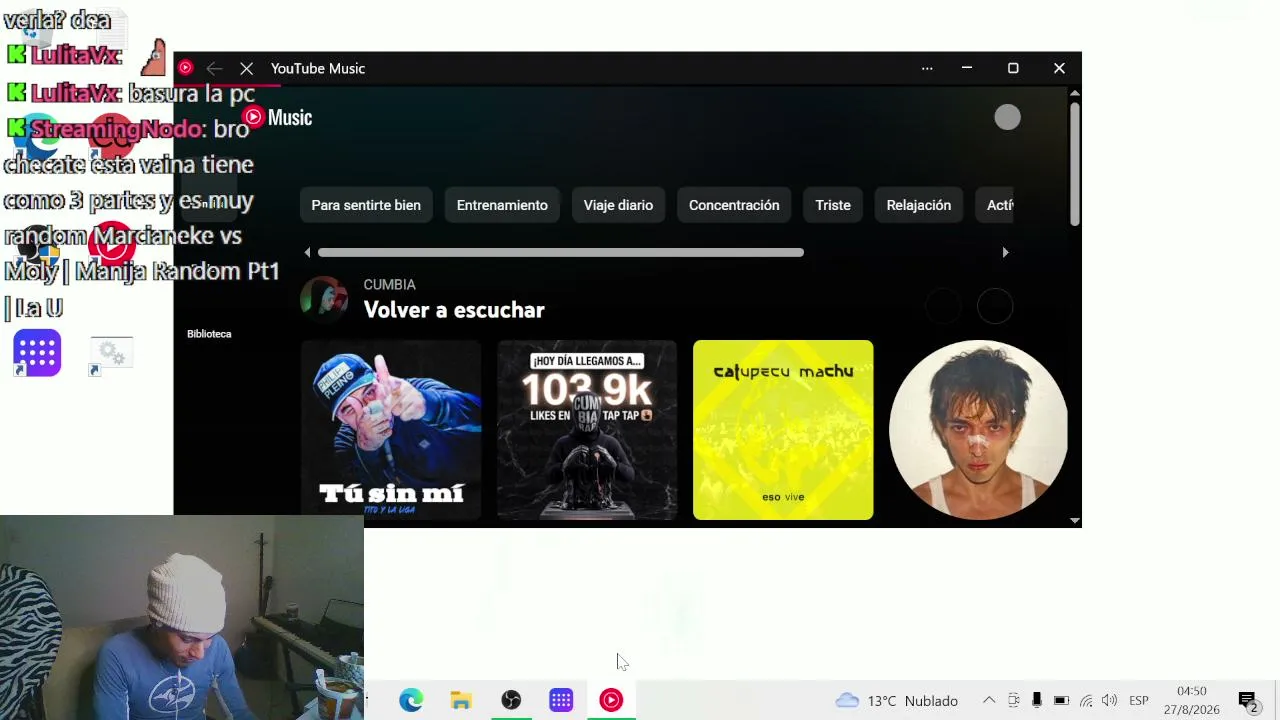The height and width of the screenshot is (720, 1280).
Task: Show hidden system tray icons
Action: pos(989,700)
